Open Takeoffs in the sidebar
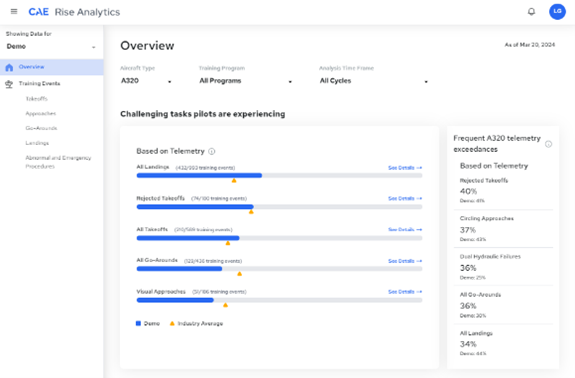Screen dimensions: 575x378 [x=36, y=99]
